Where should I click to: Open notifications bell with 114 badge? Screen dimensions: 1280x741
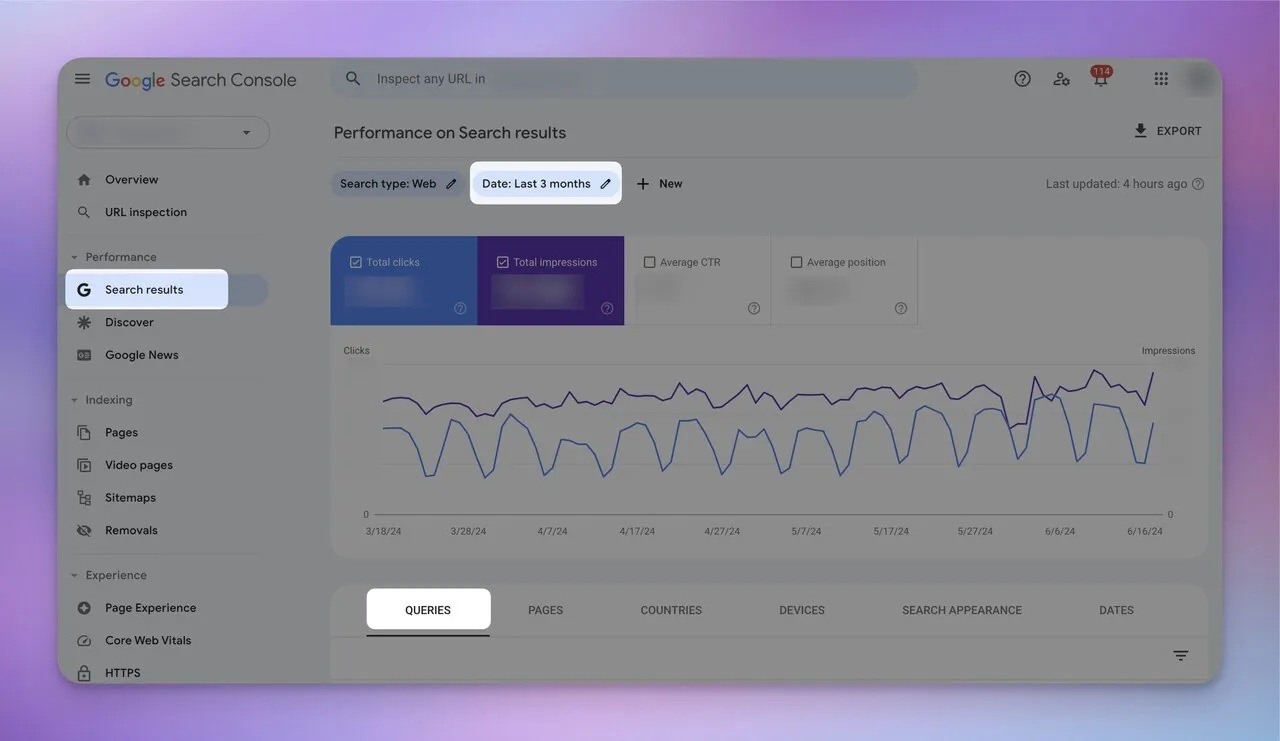tap(1100, 78)
